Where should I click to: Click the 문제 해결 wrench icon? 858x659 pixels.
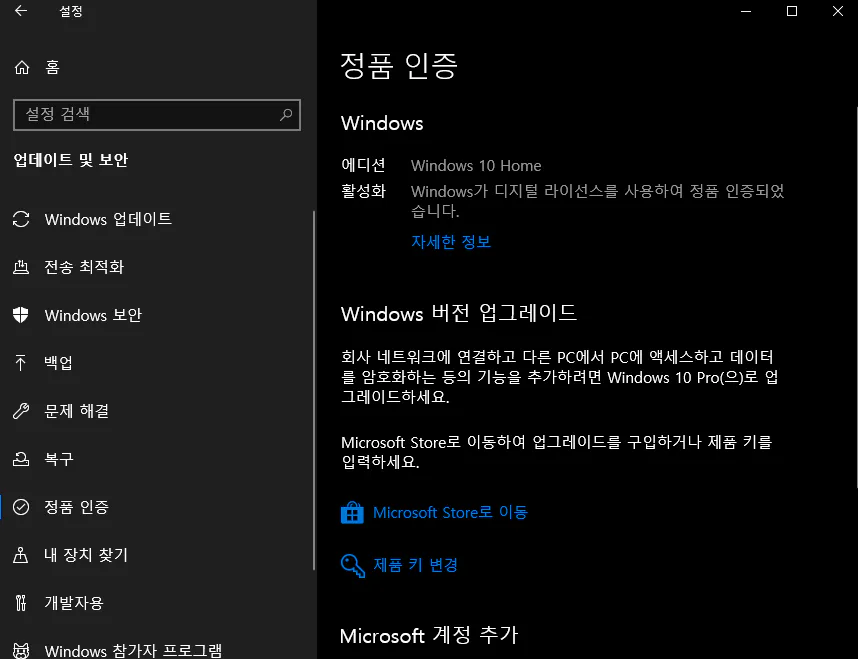coord(21,411)
